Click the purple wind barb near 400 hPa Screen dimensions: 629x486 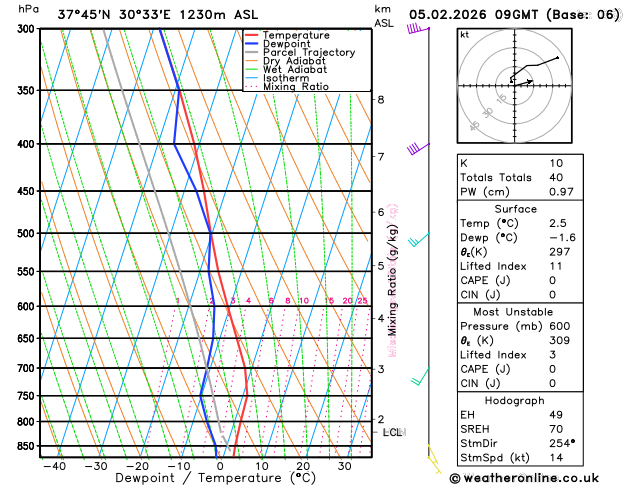click(414, 149)
